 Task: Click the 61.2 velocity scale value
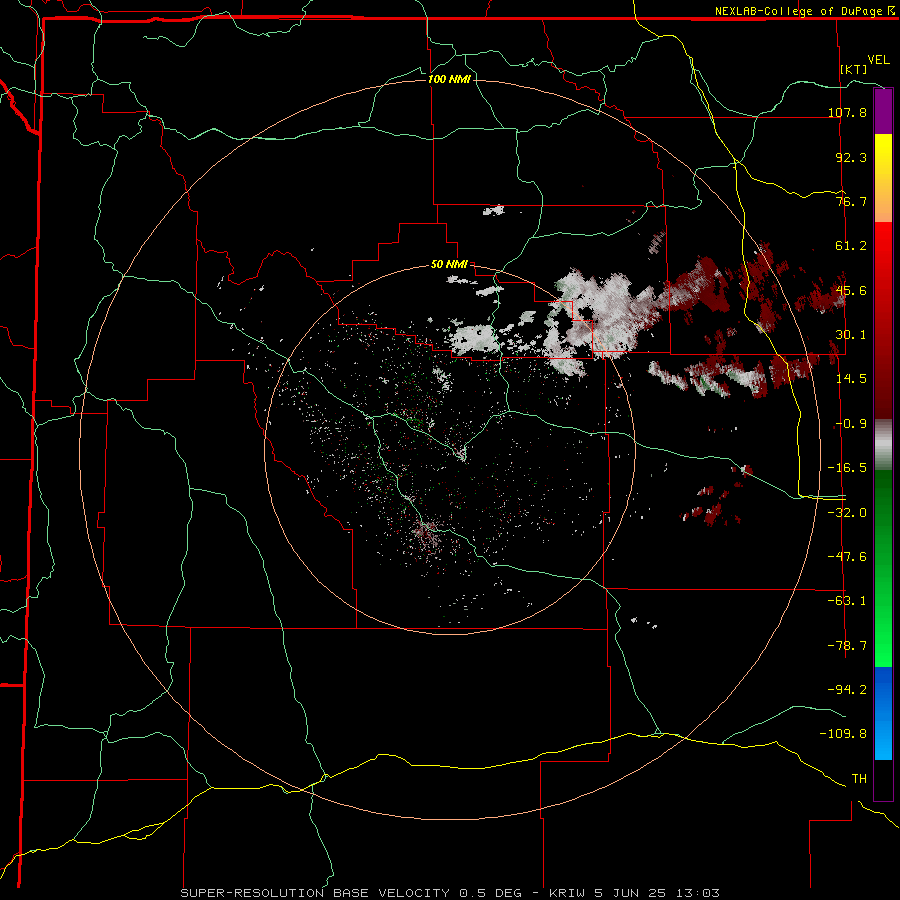click(x=851, y=246)
